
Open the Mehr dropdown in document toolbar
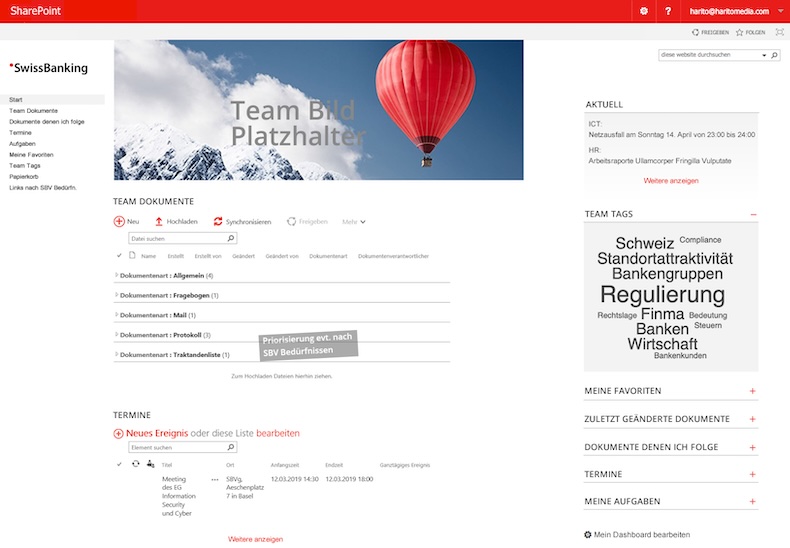click(x=353, y=221)
